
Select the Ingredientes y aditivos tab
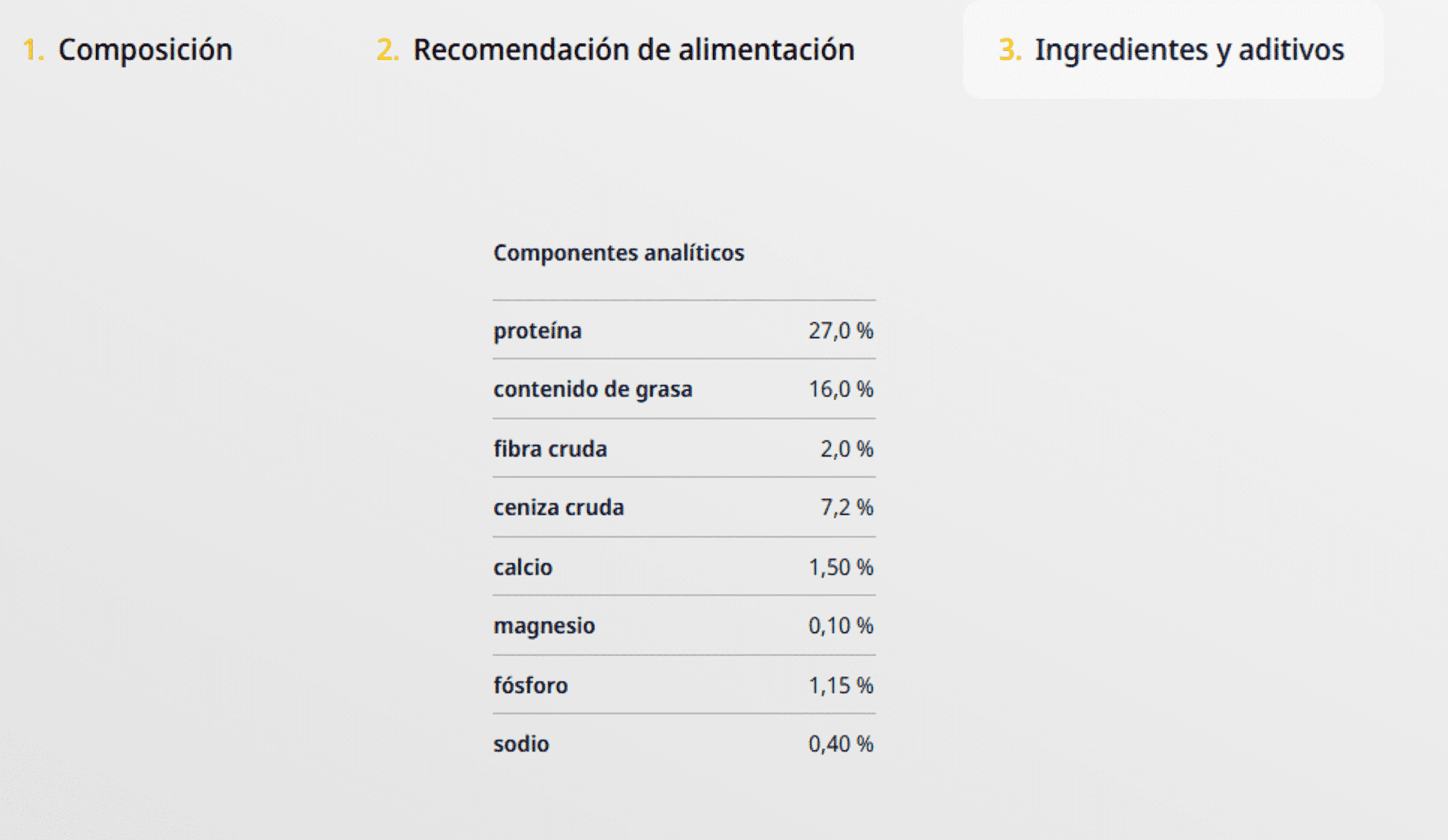pos(1172,49)
